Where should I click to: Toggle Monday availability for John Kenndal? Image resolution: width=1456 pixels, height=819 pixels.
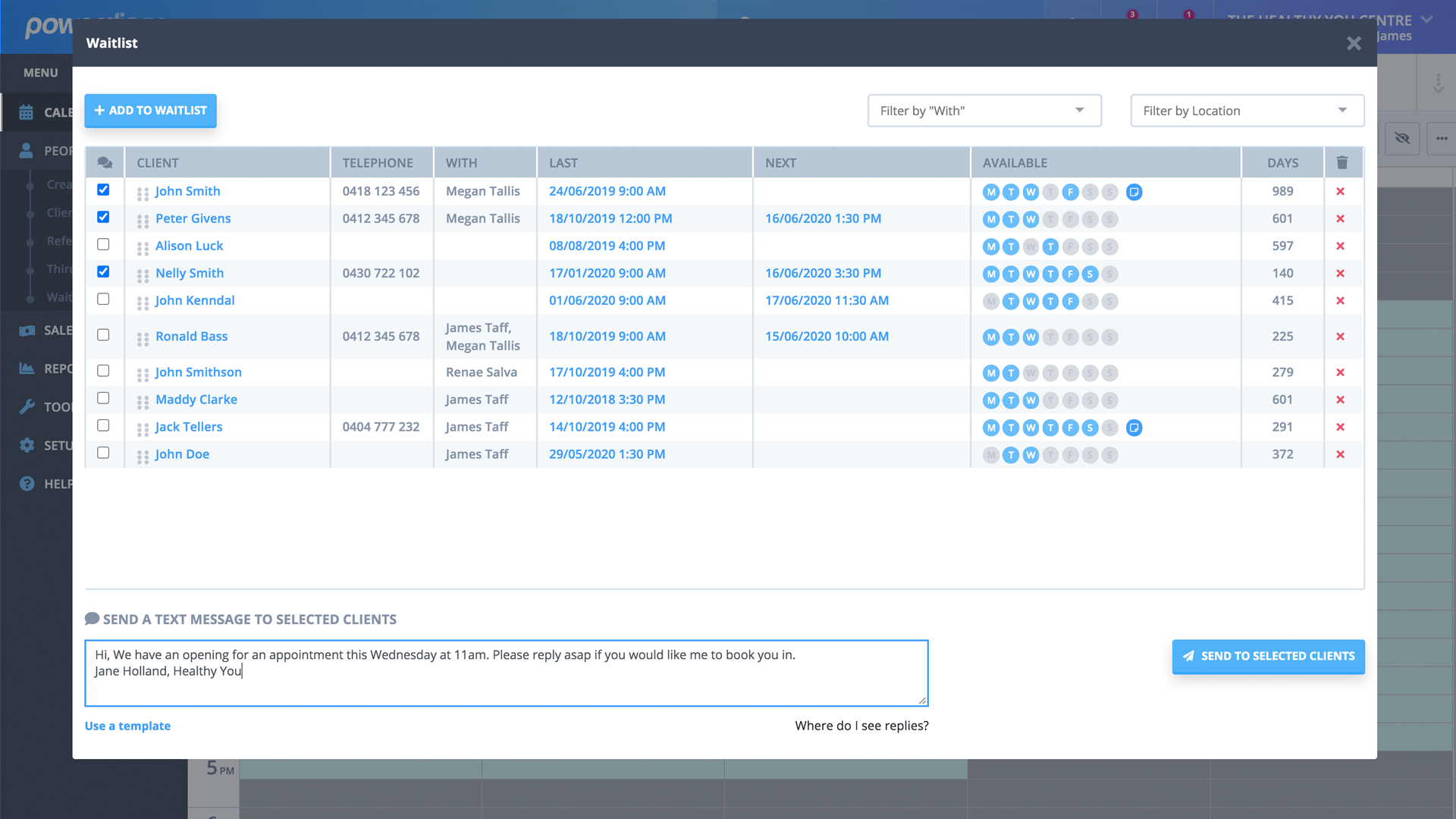pos(990,301)
